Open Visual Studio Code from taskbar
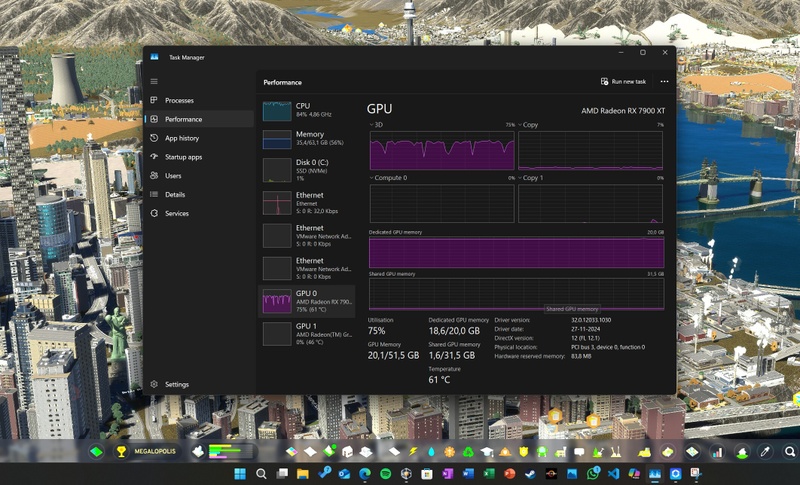Screen dimensions: 800x485 [613, 474]
